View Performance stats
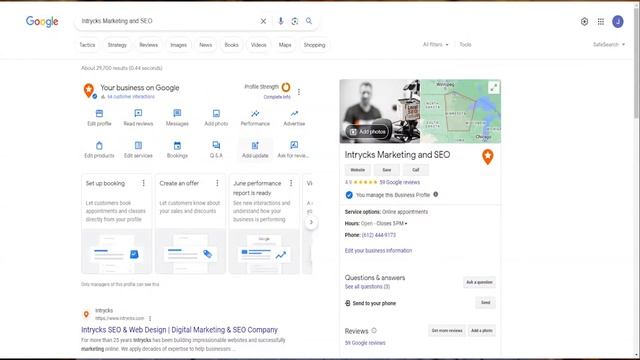Screen dimensions: 640x360 pyautogui.click(x=255, y=118)
